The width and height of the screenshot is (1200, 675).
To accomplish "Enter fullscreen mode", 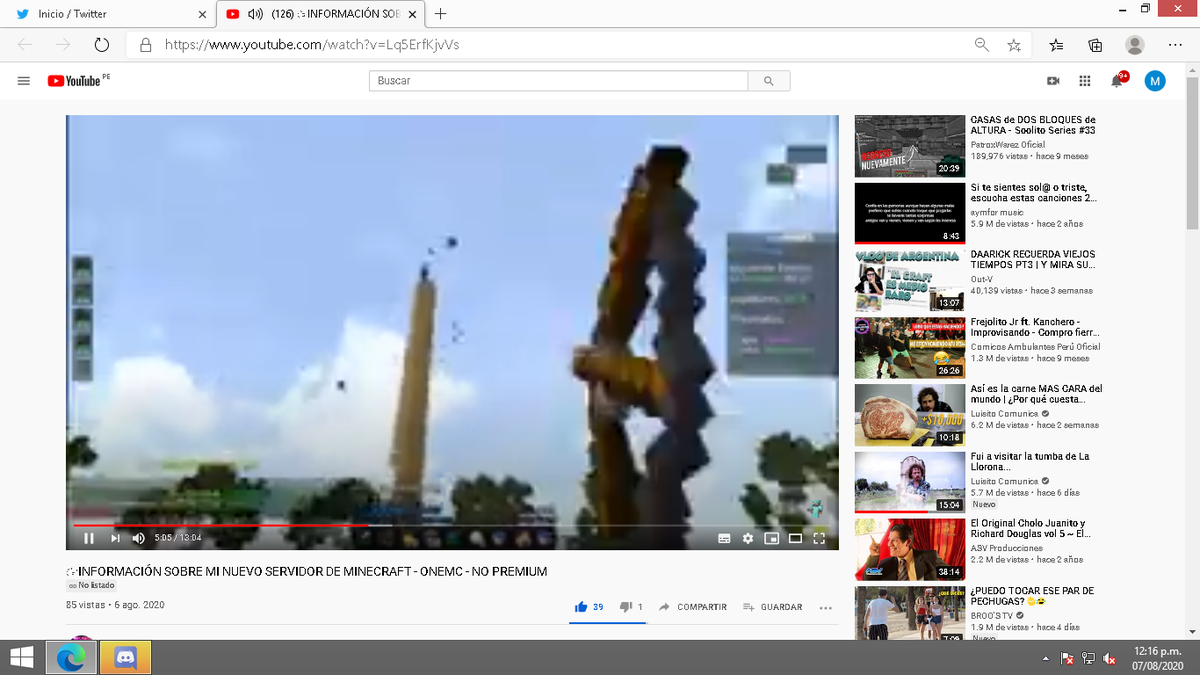I will click(819, 538).
